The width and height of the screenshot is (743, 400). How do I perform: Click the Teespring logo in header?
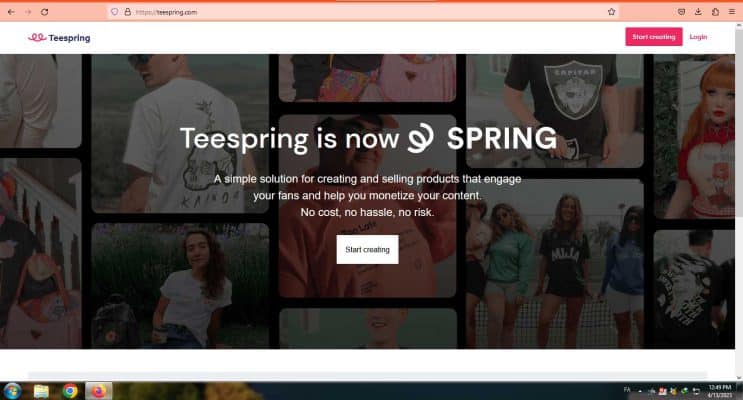click(59, 37)
